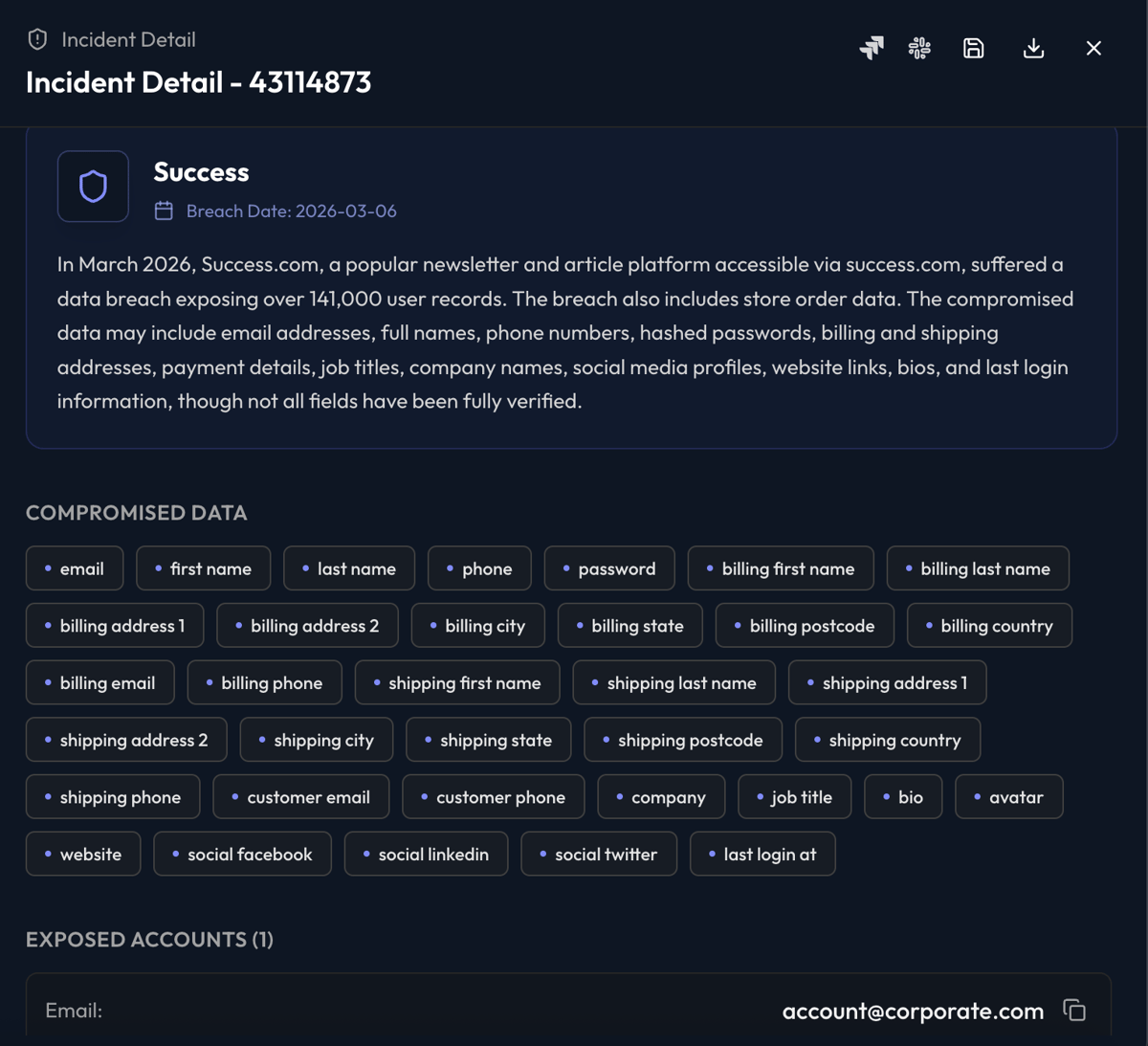Click the Success breach shield badge
Viewport: 1148px width, 1046px height.
[93, 186]
